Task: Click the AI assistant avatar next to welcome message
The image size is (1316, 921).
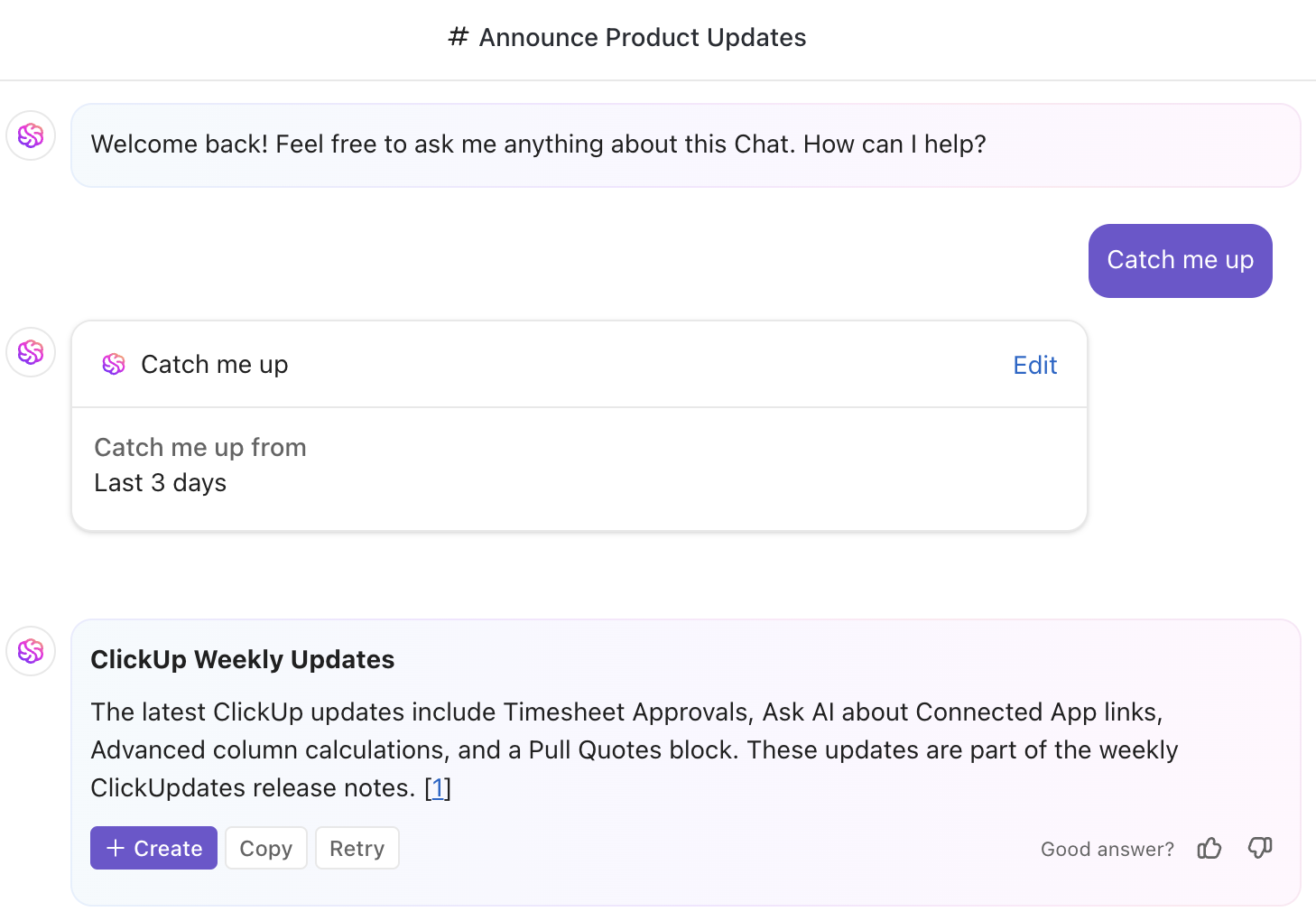Action: click(30, 135)
